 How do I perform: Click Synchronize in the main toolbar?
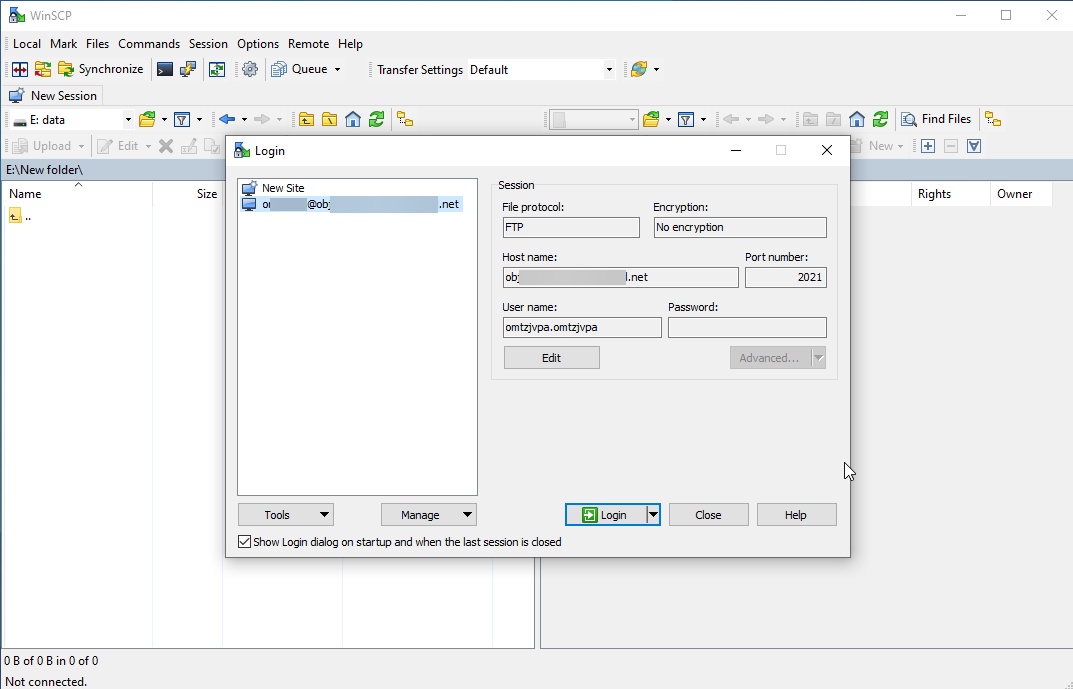tap(100, 69)
